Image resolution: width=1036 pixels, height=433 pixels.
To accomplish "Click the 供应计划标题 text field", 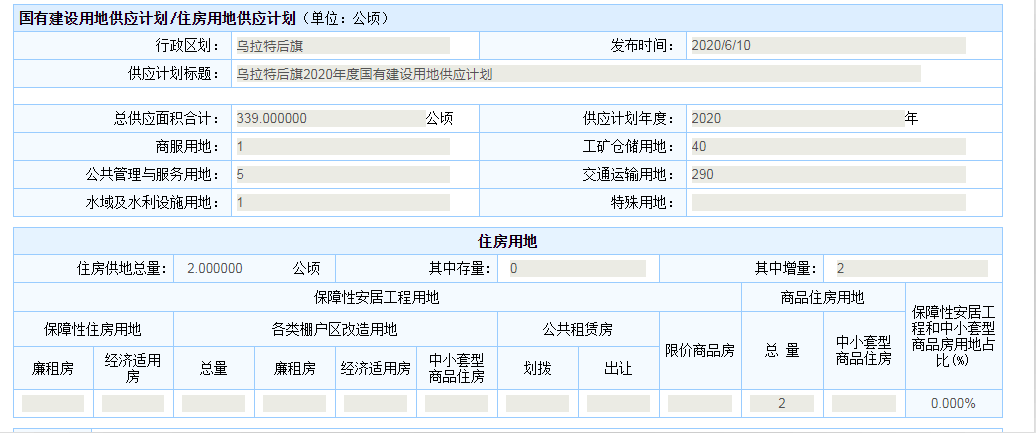I will pos(576,74).
